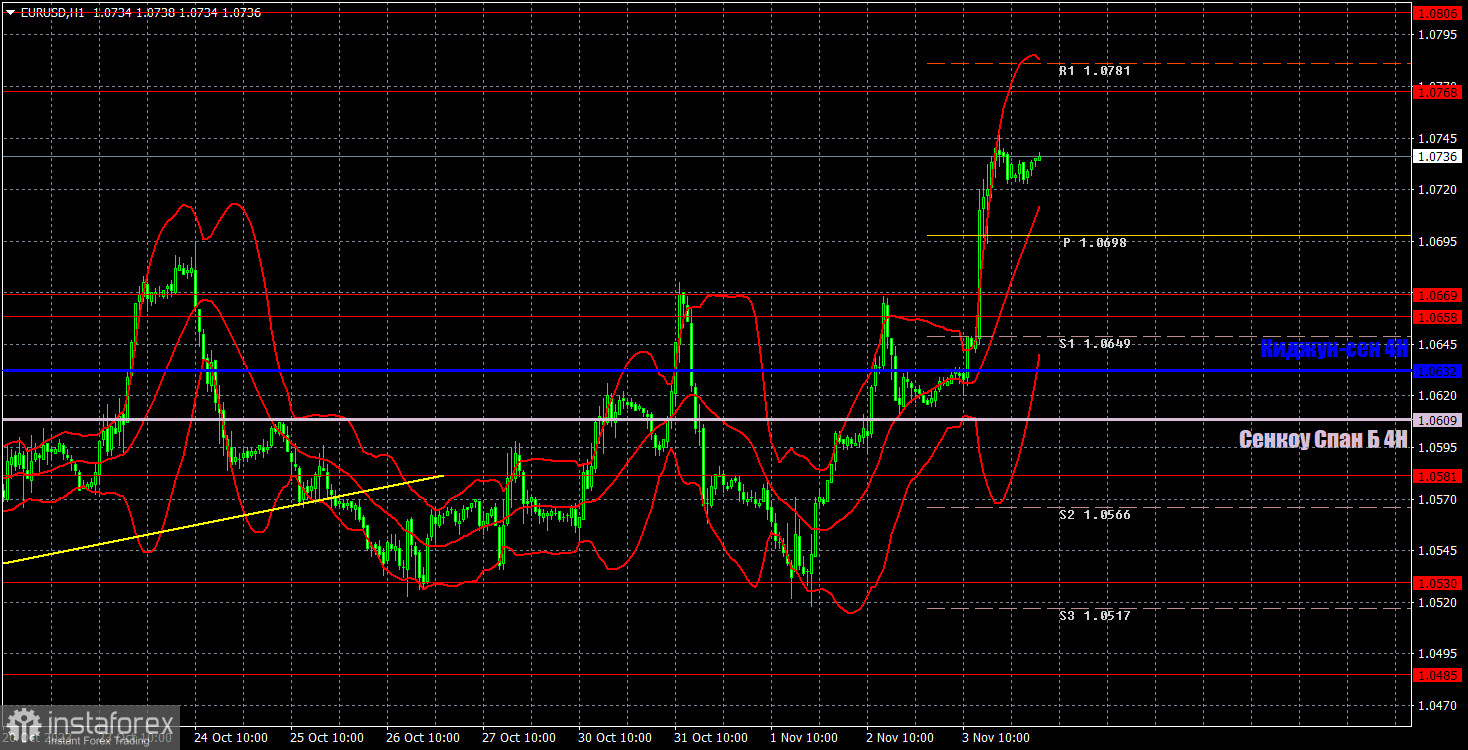The image size is (1468, 750).
Task: Click the 1.0745 price scale value
Action: pyautogui.click(x=1438, y=138)
